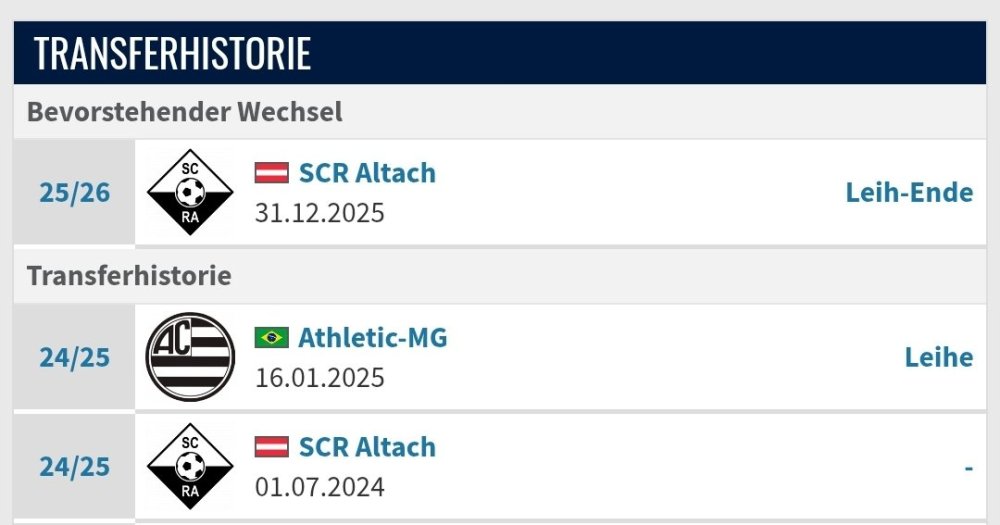Select the 24/25 season cell in the bottom row

75,467
